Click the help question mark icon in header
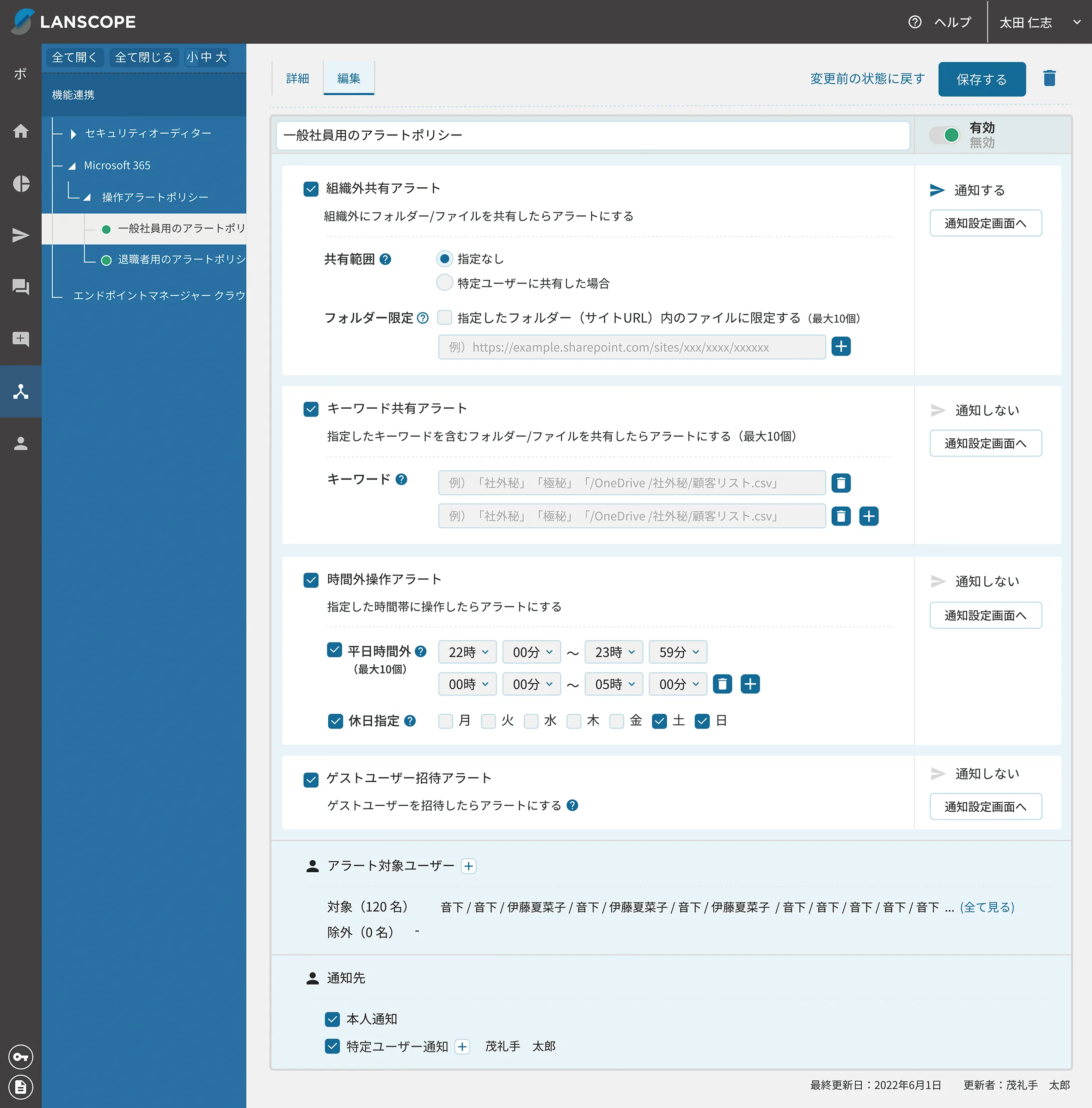 [x=915, y=22]
